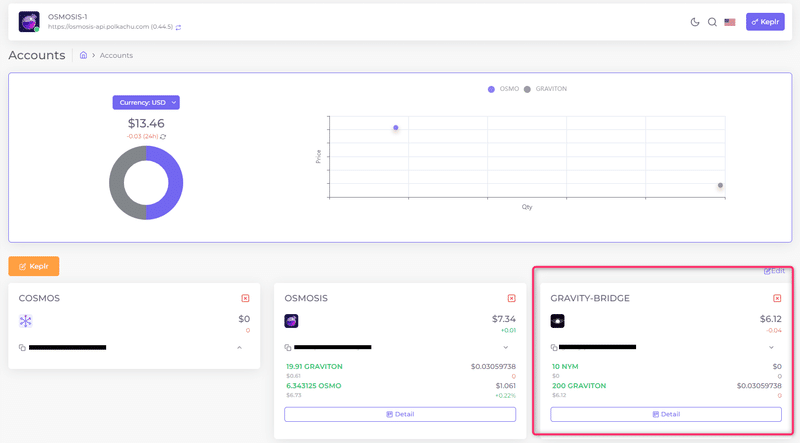
Task: Click gray segment of donut chart
Action: coord(117,183)
